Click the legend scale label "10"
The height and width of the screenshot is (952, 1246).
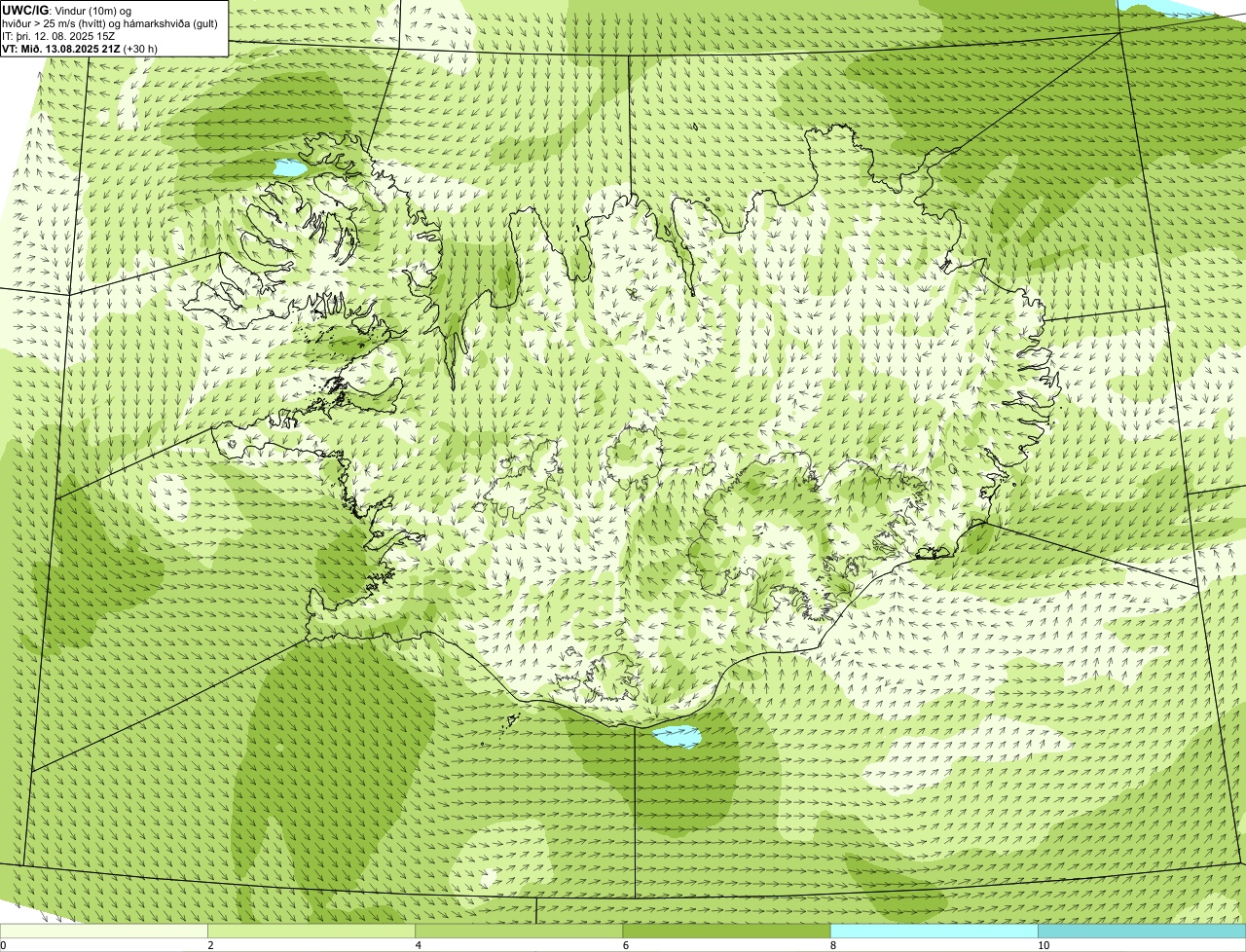coord(1043,945)
